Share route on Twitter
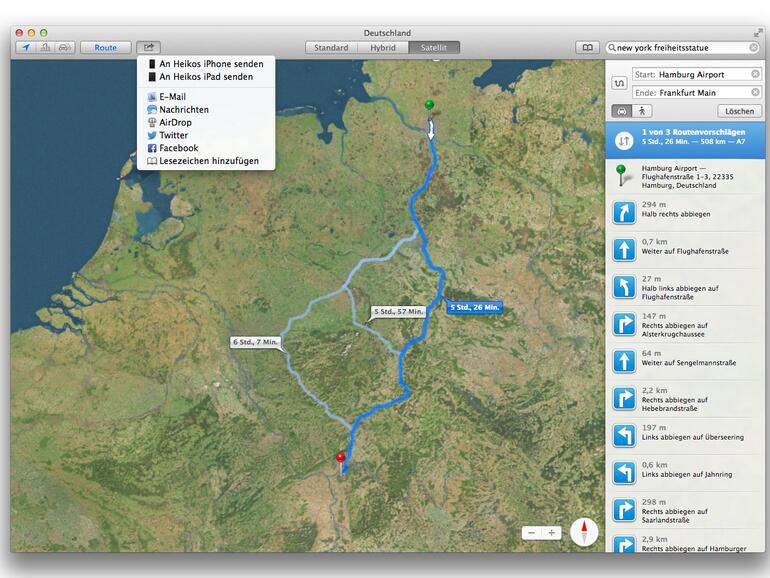 tap(206, 135)
